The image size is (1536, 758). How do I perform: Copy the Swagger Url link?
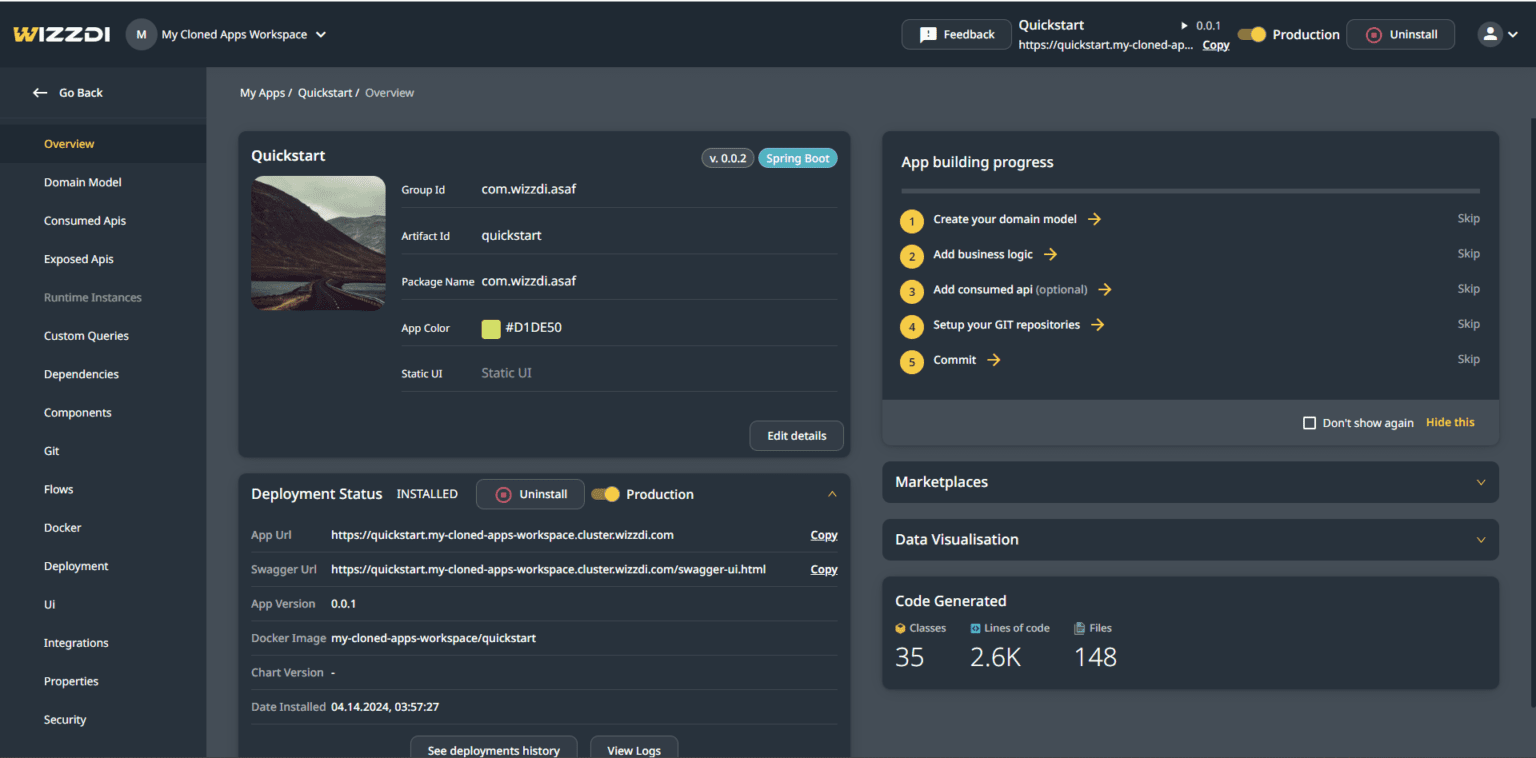tap(823, 569)
